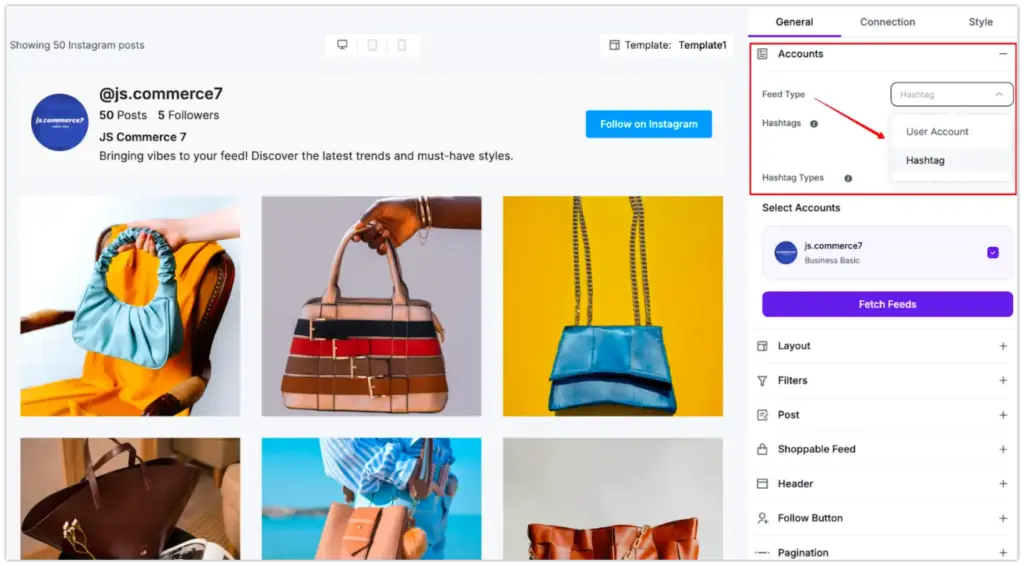Click the Showing 50 Instagram posts text
The width and height of the screenshot is (1024, 566).
[x=77, y=45]
